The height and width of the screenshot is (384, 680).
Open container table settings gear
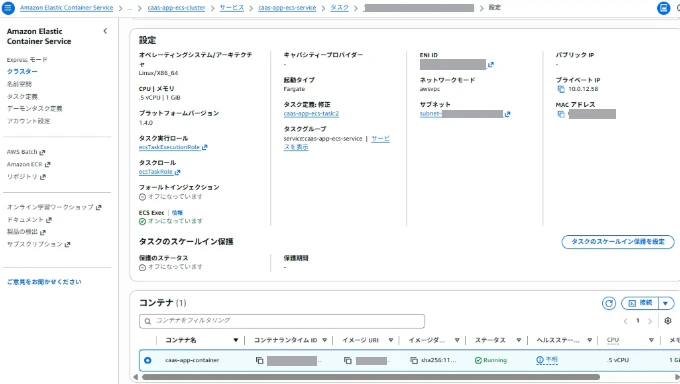[x=667, y=321]
